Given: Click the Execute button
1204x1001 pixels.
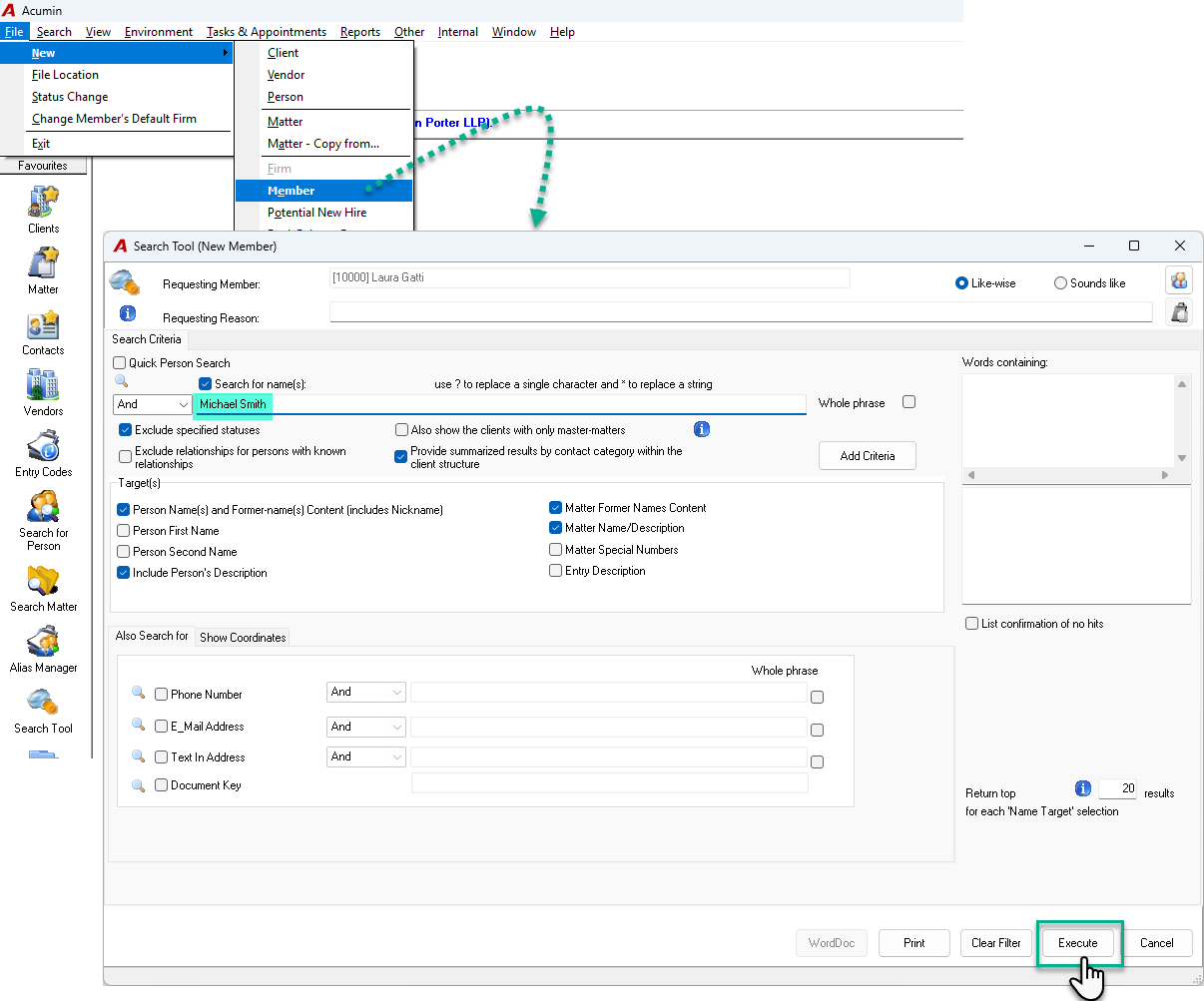Looking at the screenshot, I should click(1078, 943).
